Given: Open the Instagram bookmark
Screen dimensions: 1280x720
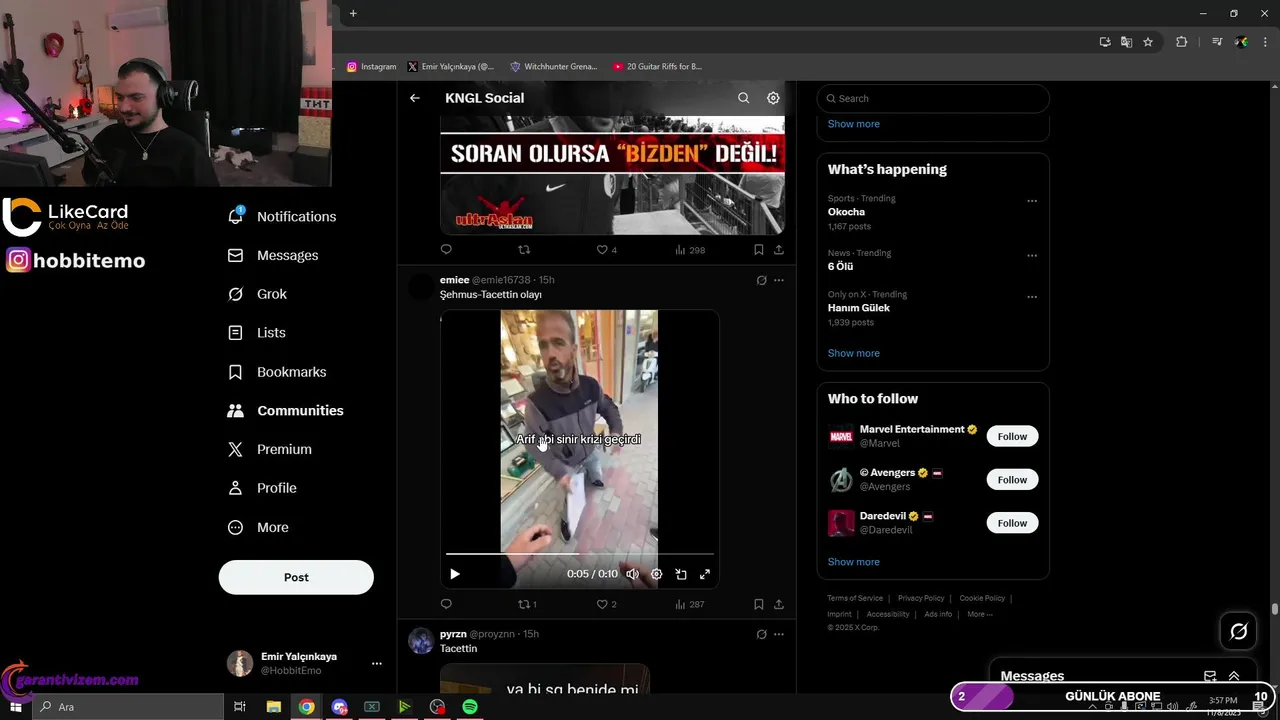Looking at the screenshot, I should [x=372, y=67].
